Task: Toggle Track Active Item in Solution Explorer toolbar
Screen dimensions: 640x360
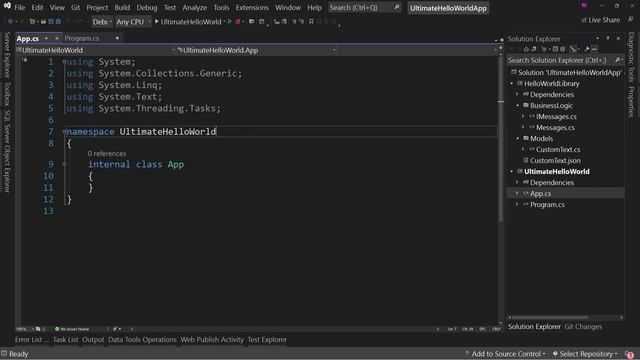Action: pos(573,49)
